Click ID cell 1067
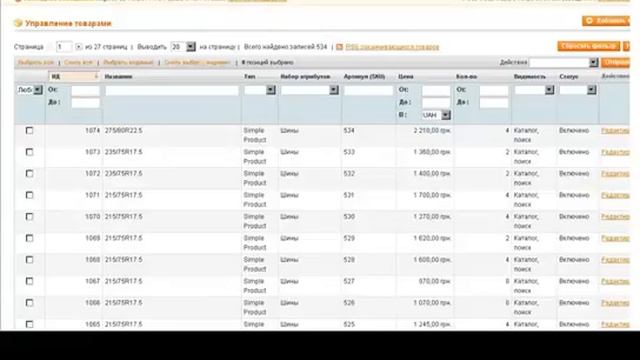The image size is (640, 360). 92,282
